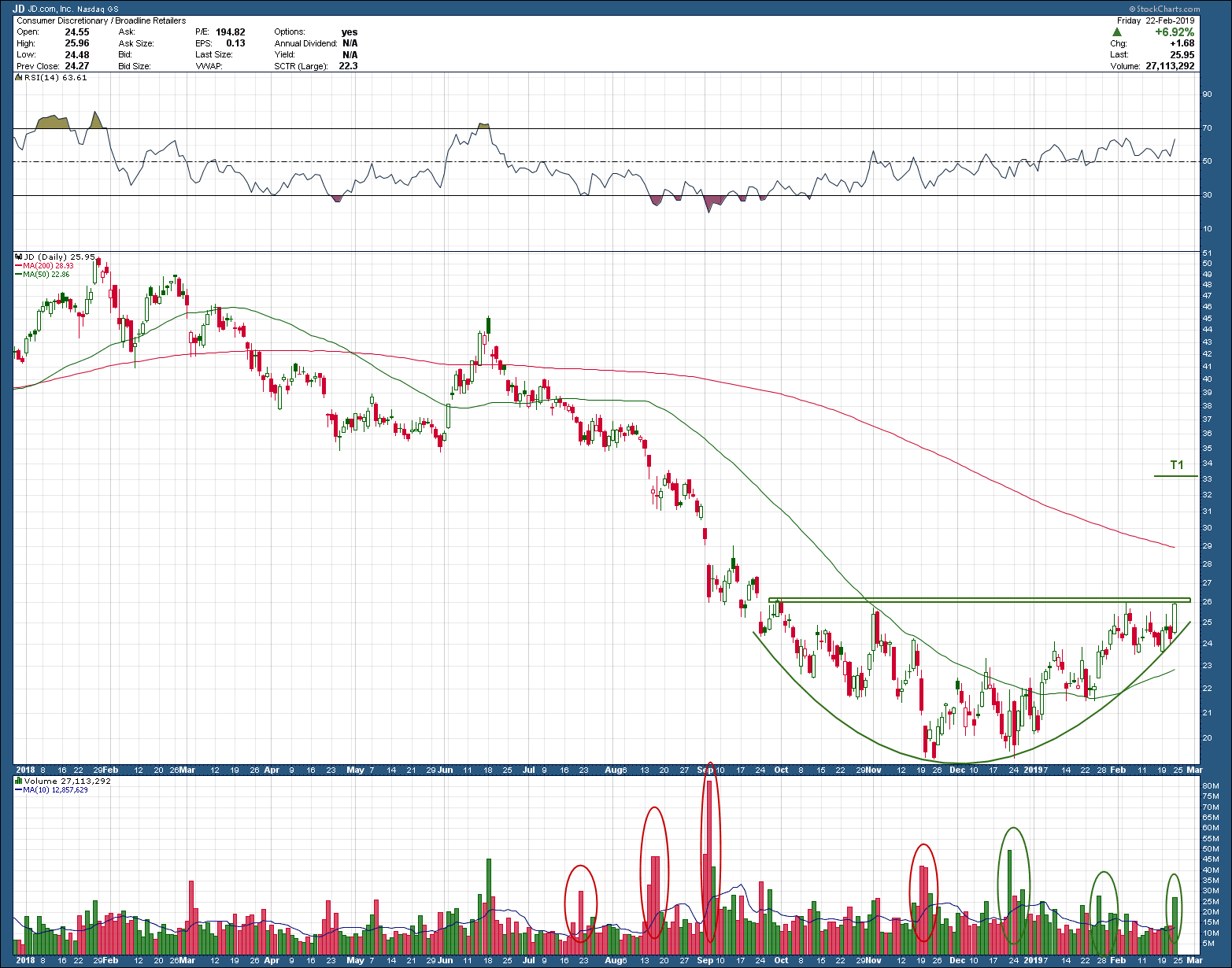The image size is (1232, 968).
Task: Click the candlestick icon beside JD (Daily)
Action: [19, 257]
